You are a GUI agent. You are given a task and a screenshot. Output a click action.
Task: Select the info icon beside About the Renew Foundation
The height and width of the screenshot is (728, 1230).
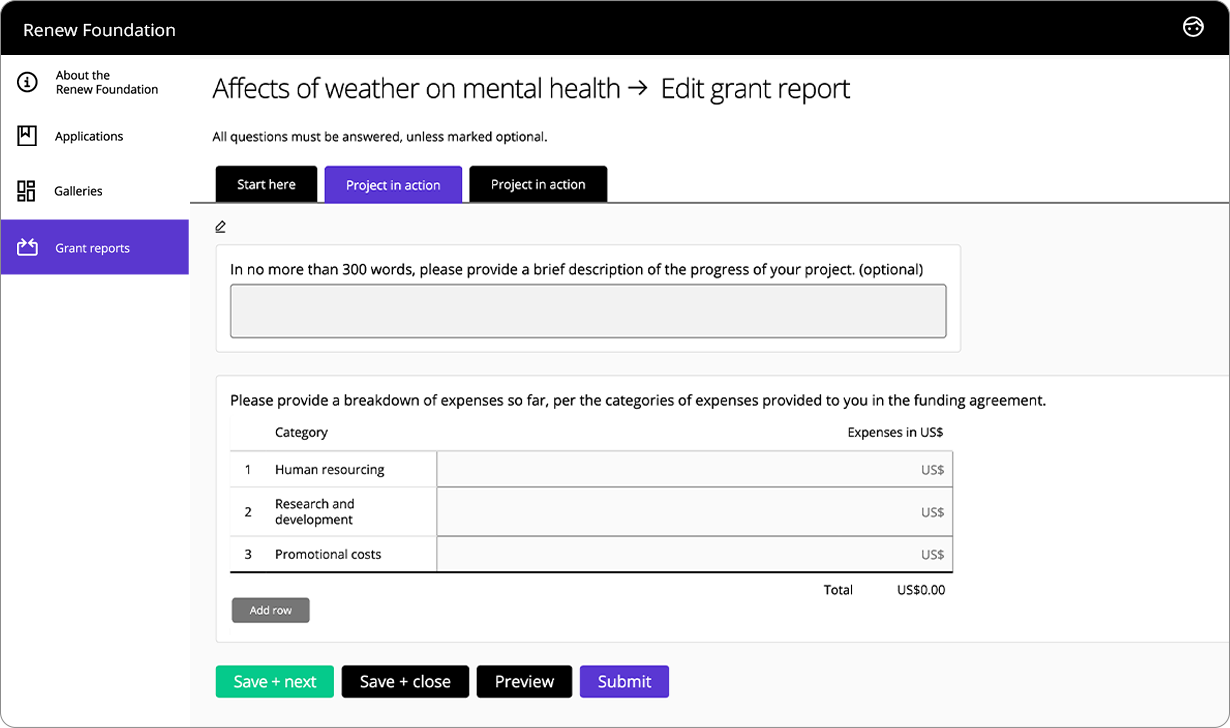[x=27, y=82]
